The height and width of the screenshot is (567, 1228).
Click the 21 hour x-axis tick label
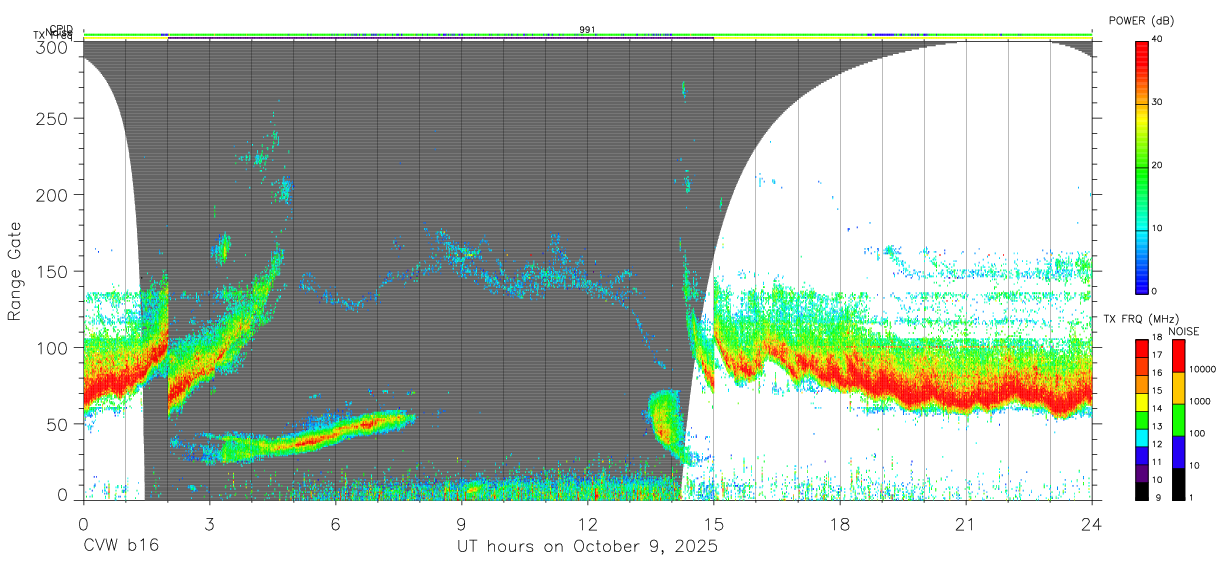(966, 522)
